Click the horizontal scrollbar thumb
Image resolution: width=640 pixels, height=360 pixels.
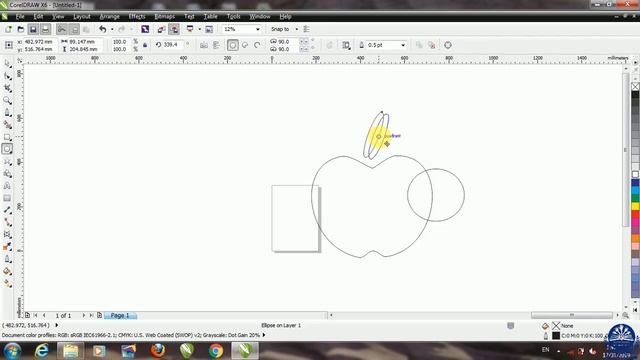571,315
